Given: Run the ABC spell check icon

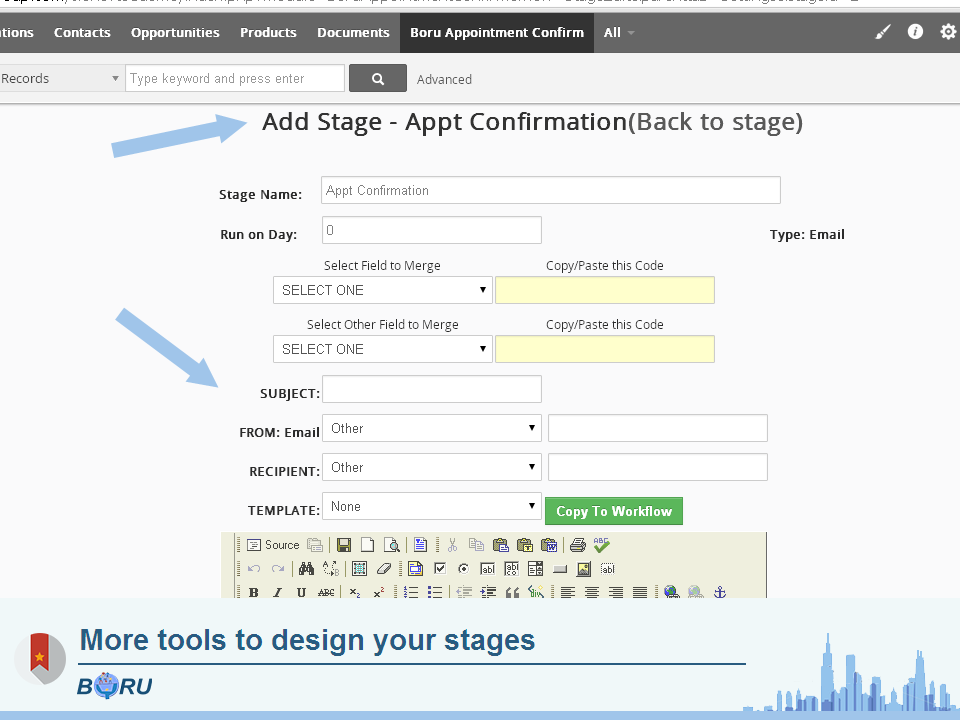Looking at the screenshot, I should [601, 545].
